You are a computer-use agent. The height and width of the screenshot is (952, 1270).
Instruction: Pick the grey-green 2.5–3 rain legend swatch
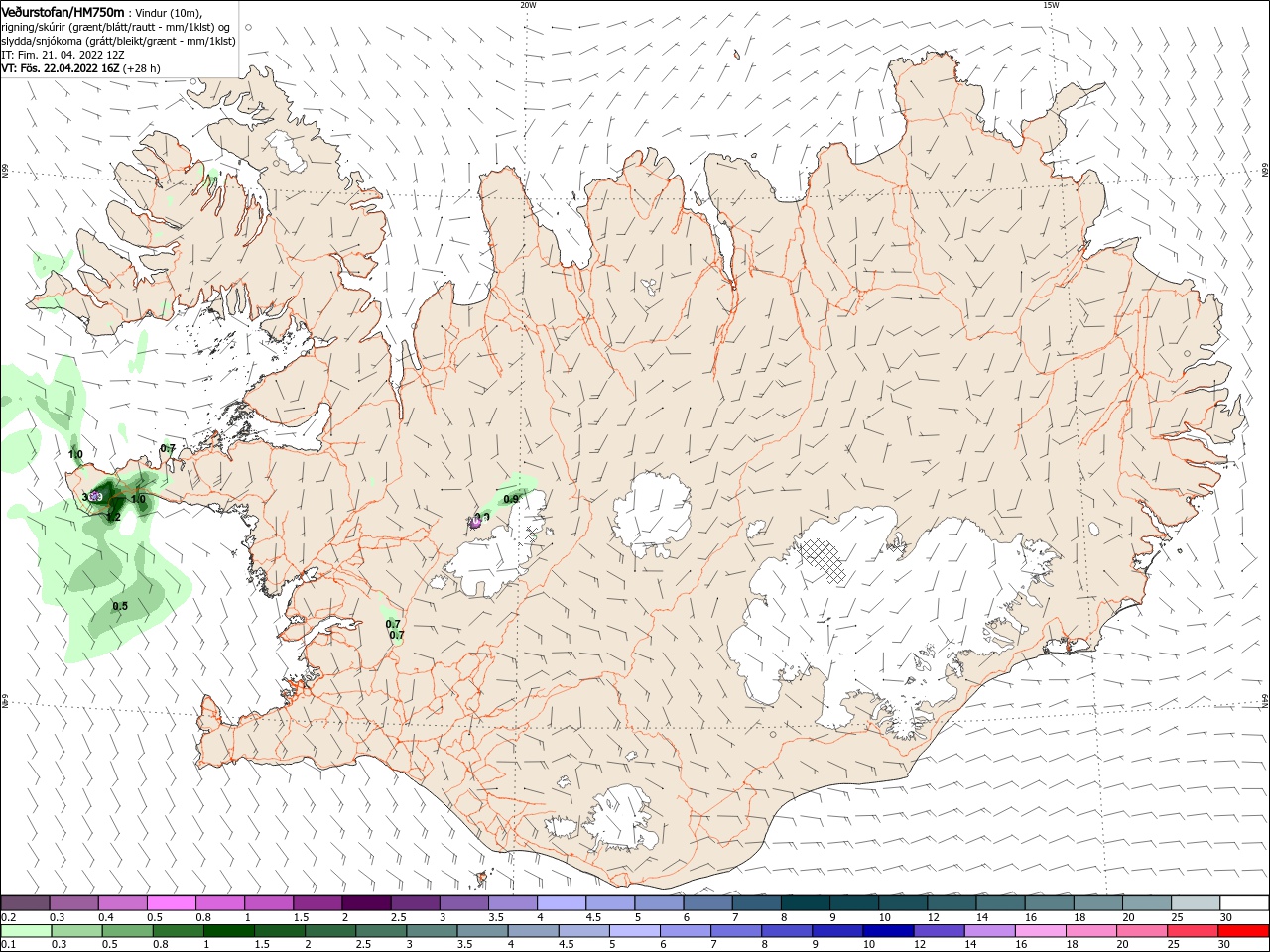pyautogui.click(x=381, y=931)
